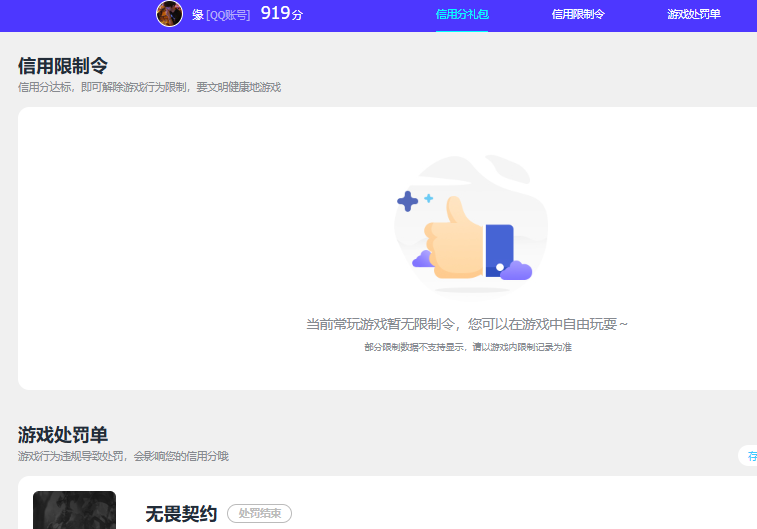Viewport: 757px width, 529px height.
Task: Click the 部分限制数据不支持显示 note
Action: click(468, 347)
